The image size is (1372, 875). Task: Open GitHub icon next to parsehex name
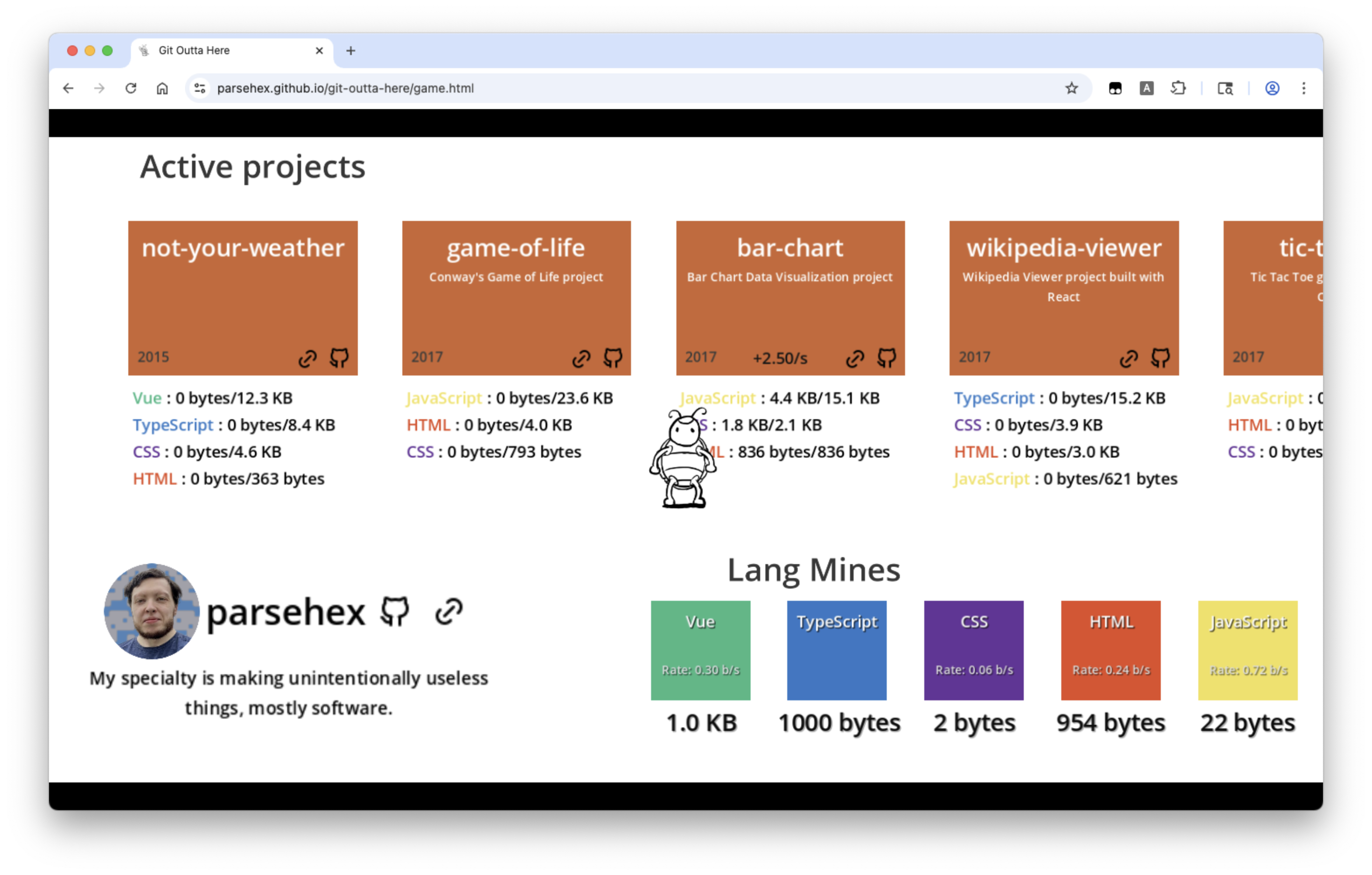tap(394, 612)
